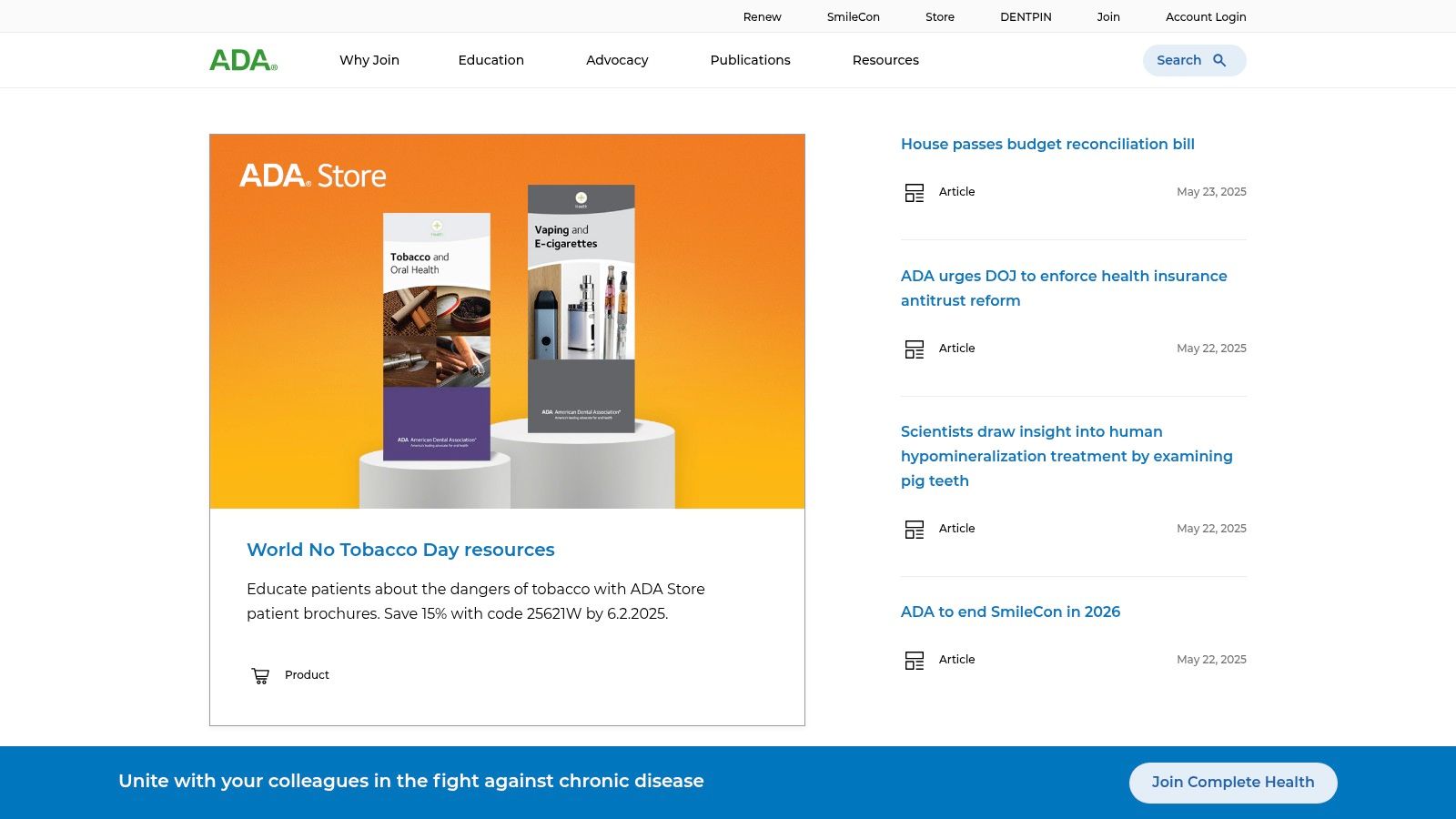Open the Resources menu
This screenshot has height=819, width=1456.
point(885,60)
